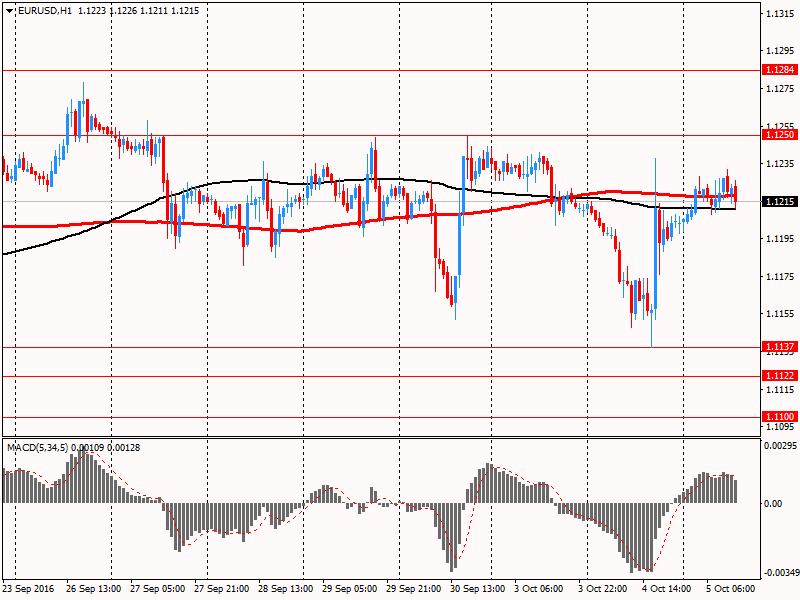Click the 1.1095 price scale value
800x600 pixels.
point(780,427)
